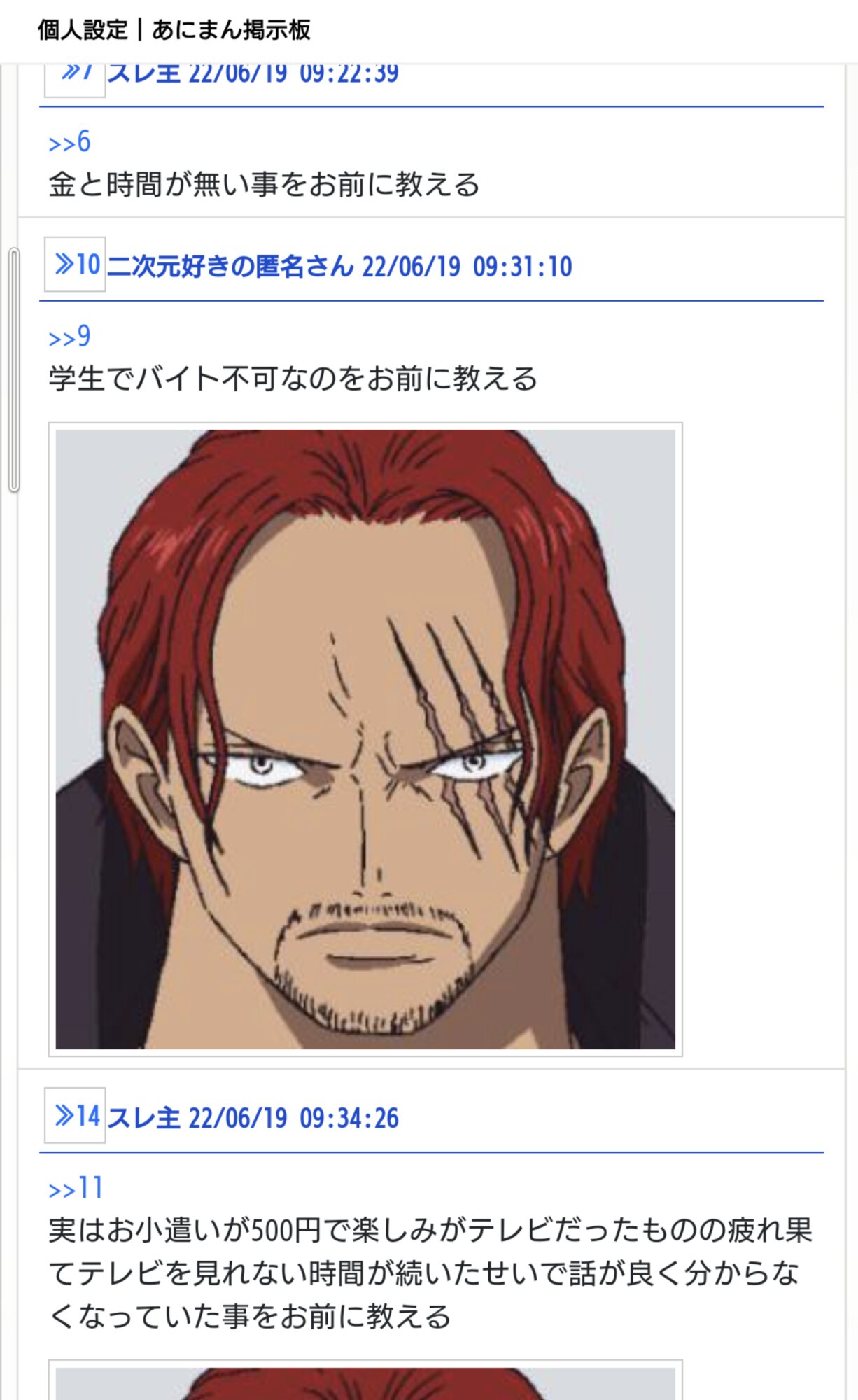The height and width of the screenshot is (1400, 858).
Task: Follow the >>6 reply anchor link
Action: 69,142
